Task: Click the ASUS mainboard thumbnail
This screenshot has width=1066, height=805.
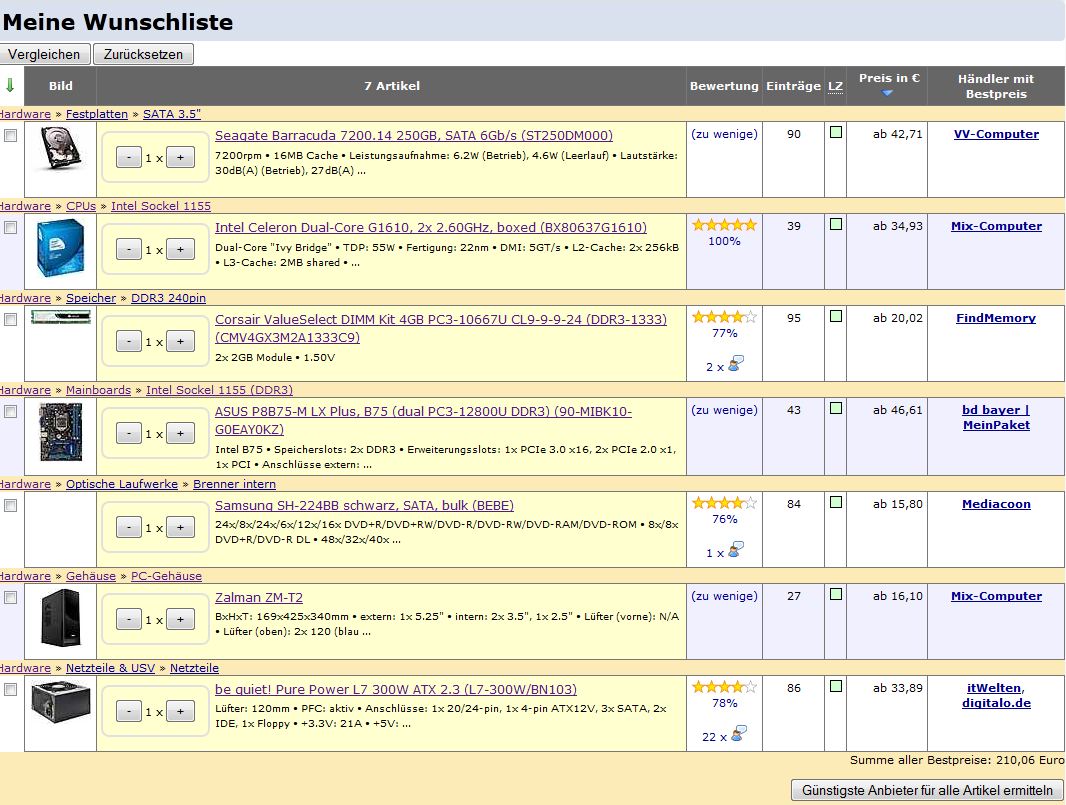Action: coord(61,432)
